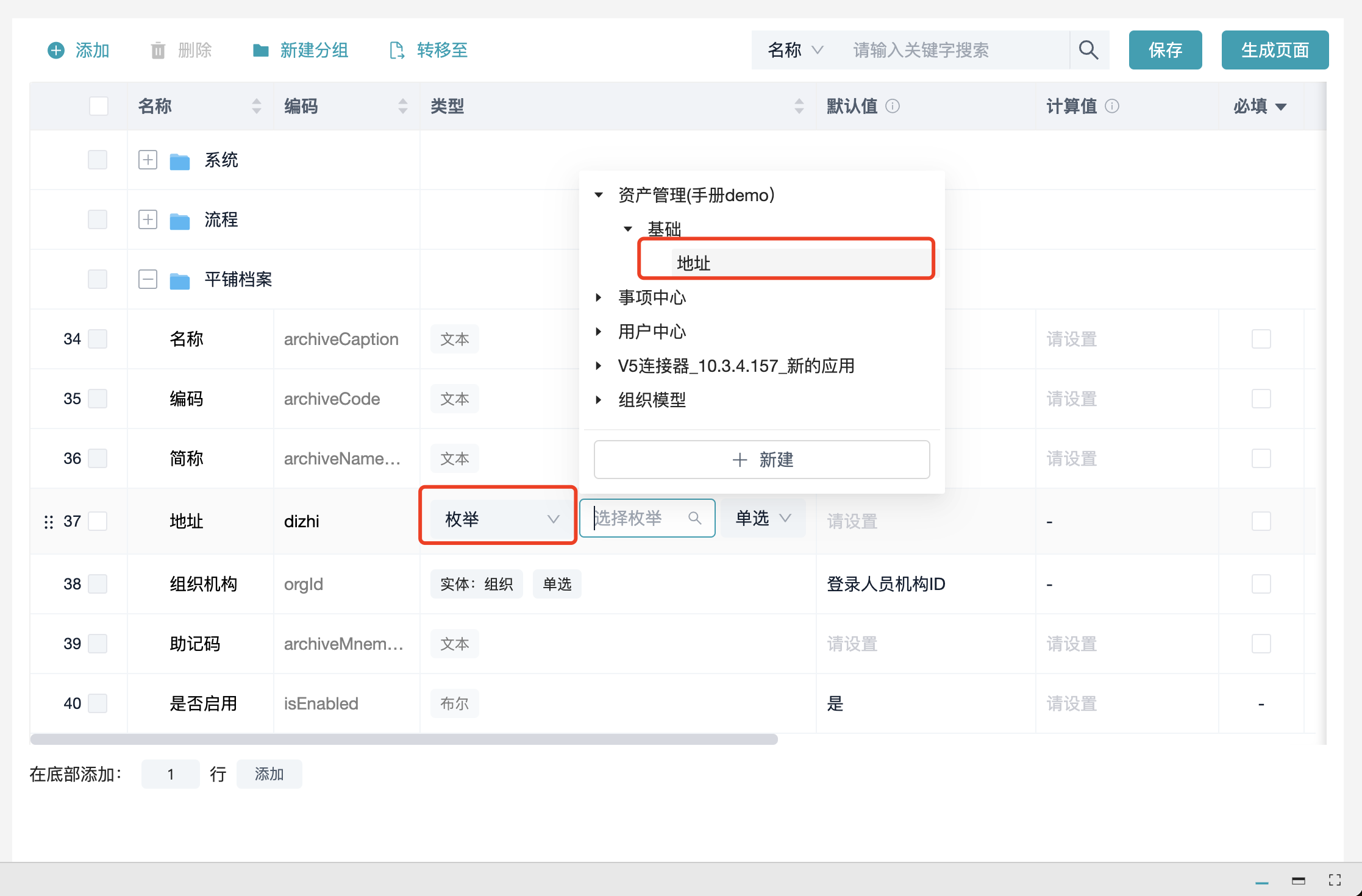
Task: Click the 删除 trash icon
Action: point(158,50)
